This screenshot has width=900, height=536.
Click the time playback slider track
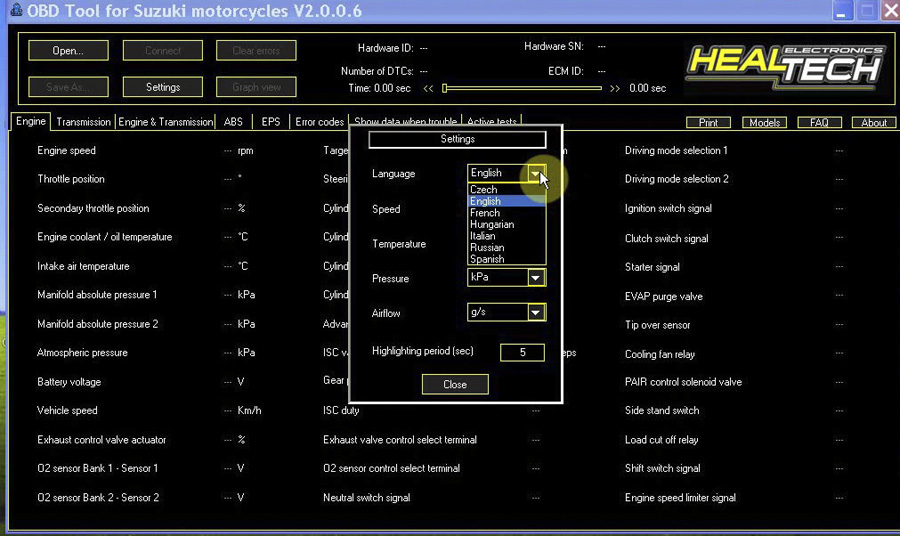[x=522, y=88]
